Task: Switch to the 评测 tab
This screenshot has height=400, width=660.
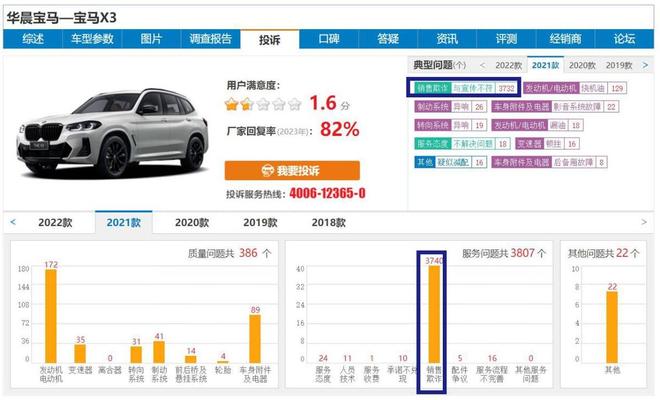Action: (506, 39)
